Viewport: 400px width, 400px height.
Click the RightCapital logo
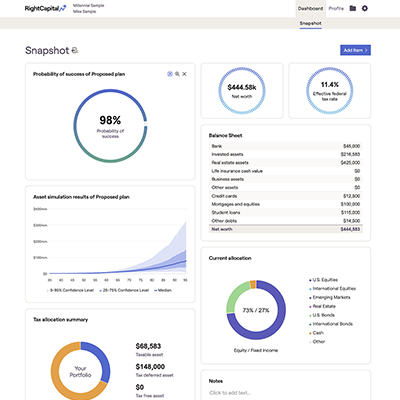pyautogui.click(x=45, y=9)
